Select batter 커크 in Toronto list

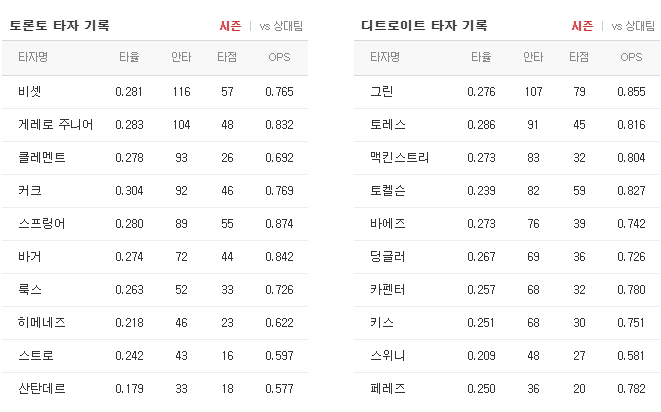pyautogui.click(x=30, y=191)
